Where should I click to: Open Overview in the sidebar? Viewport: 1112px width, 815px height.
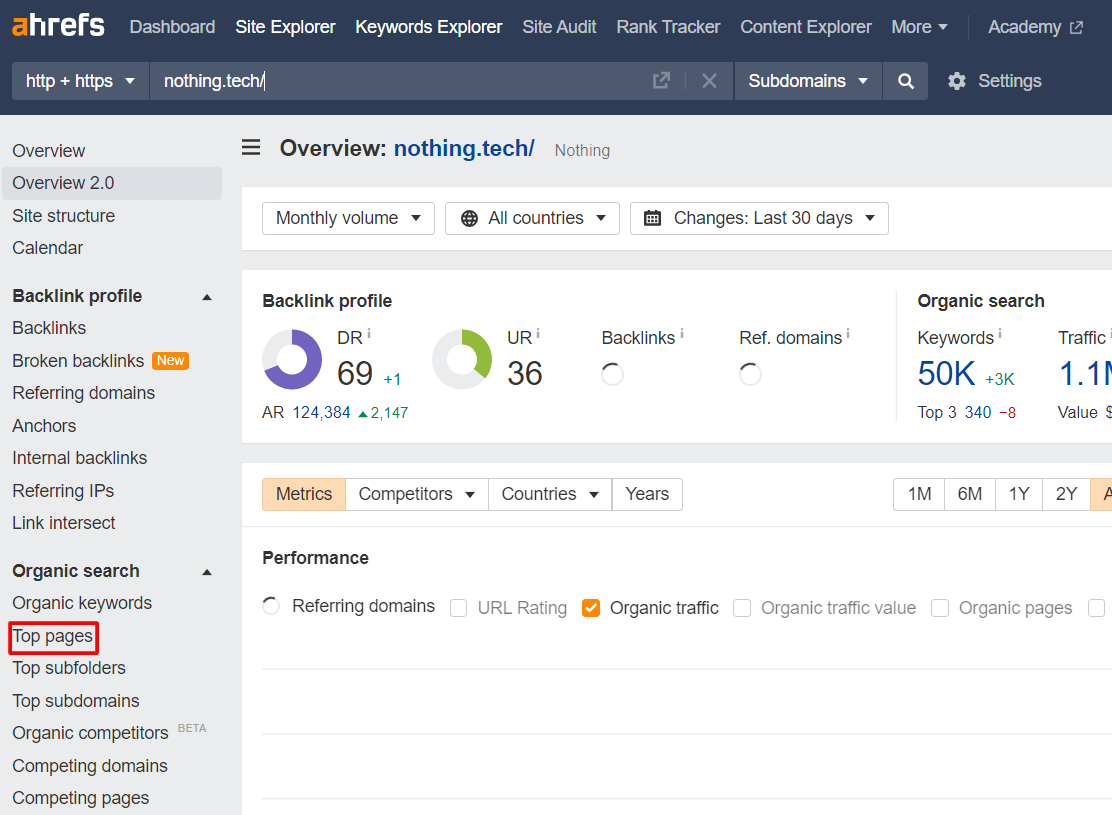[x=48, y=150]
